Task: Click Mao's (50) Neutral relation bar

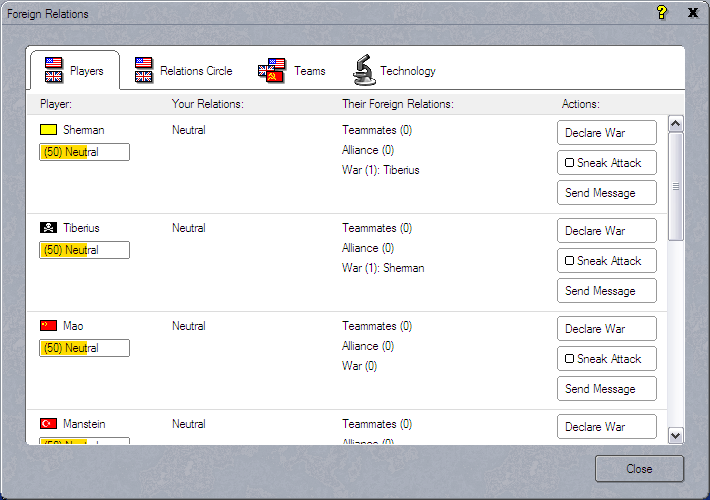Action: click(84, 348)
